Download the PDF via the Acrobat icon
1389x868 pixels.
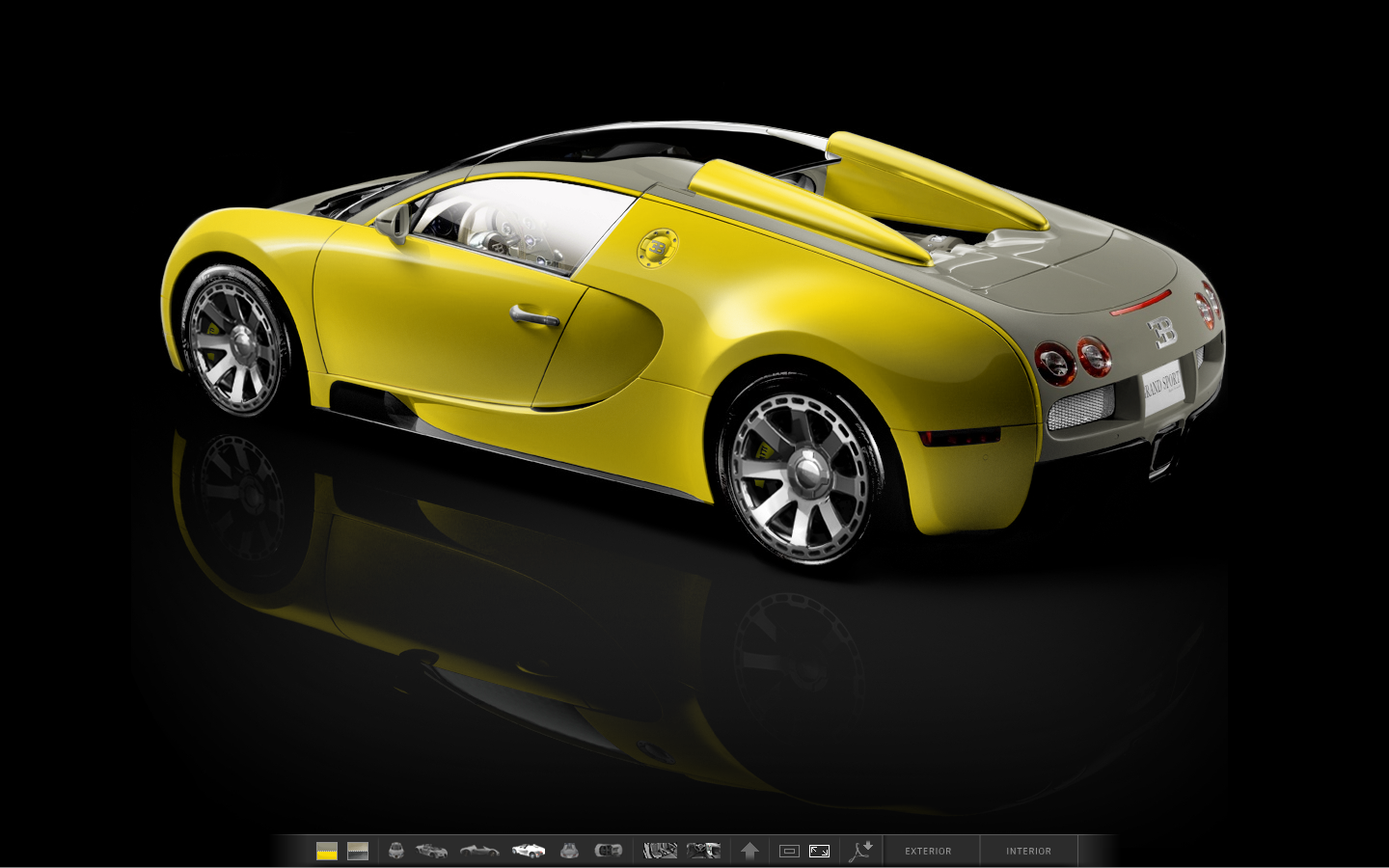(x=860, y=851)
